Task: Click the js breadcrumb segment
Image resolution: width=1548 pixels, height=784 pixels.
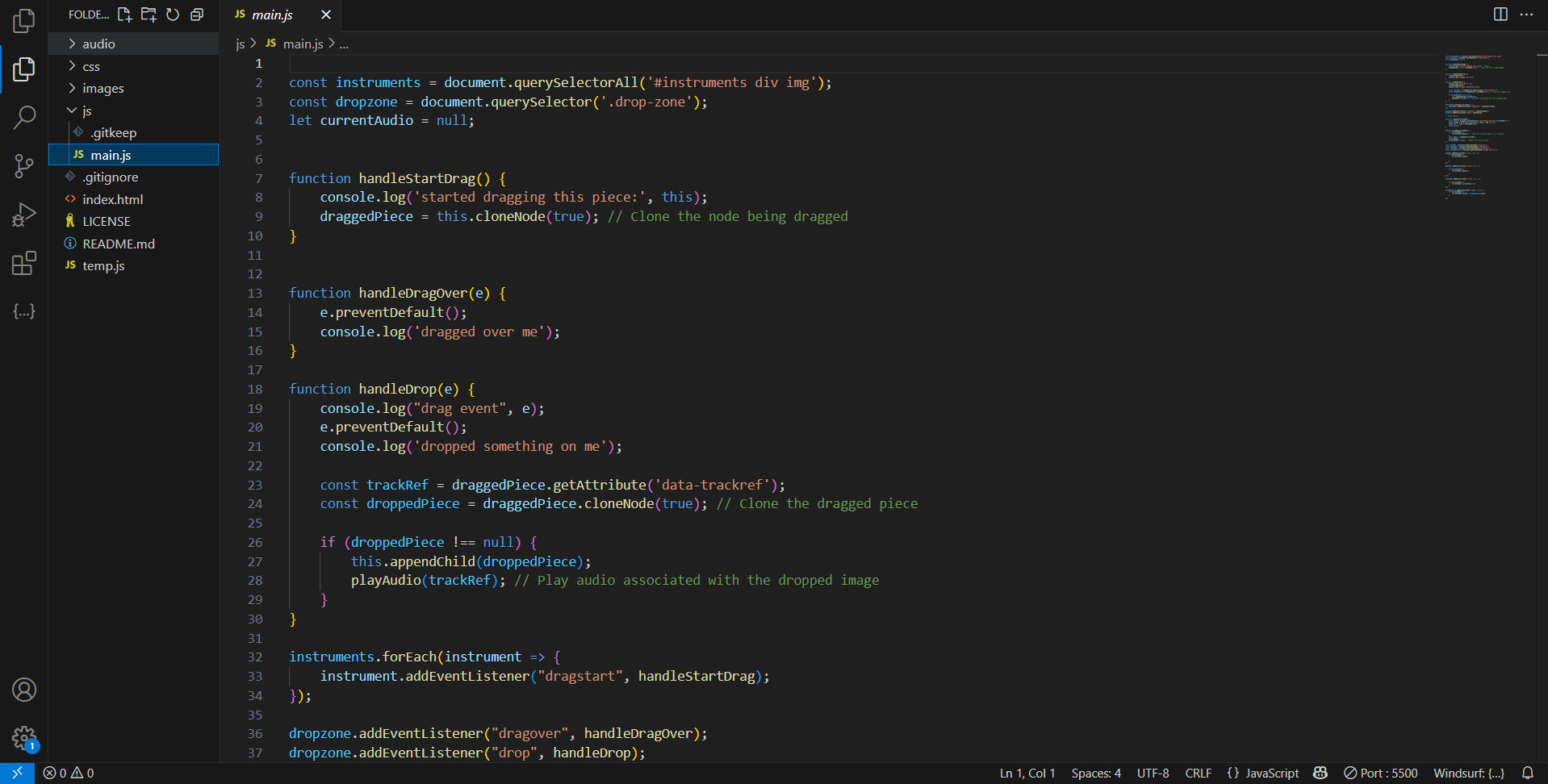Action: pos(240,44)
